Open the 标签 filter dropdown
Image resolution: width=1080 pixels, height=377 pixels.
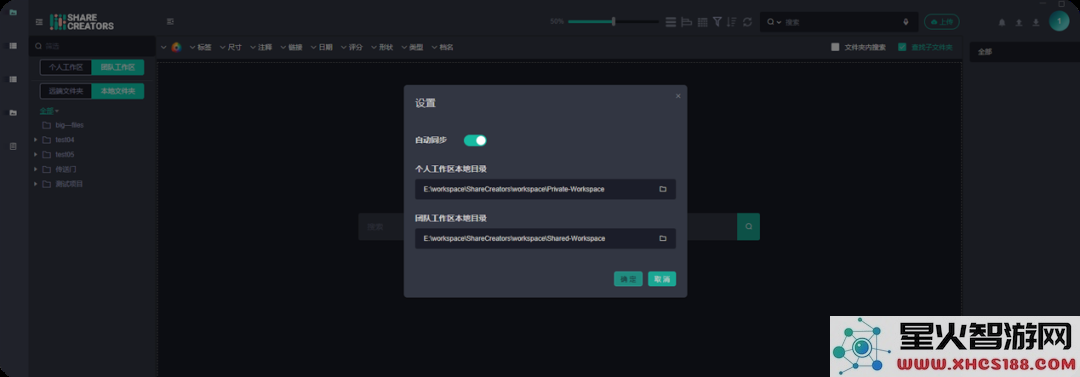coord(200,47)
